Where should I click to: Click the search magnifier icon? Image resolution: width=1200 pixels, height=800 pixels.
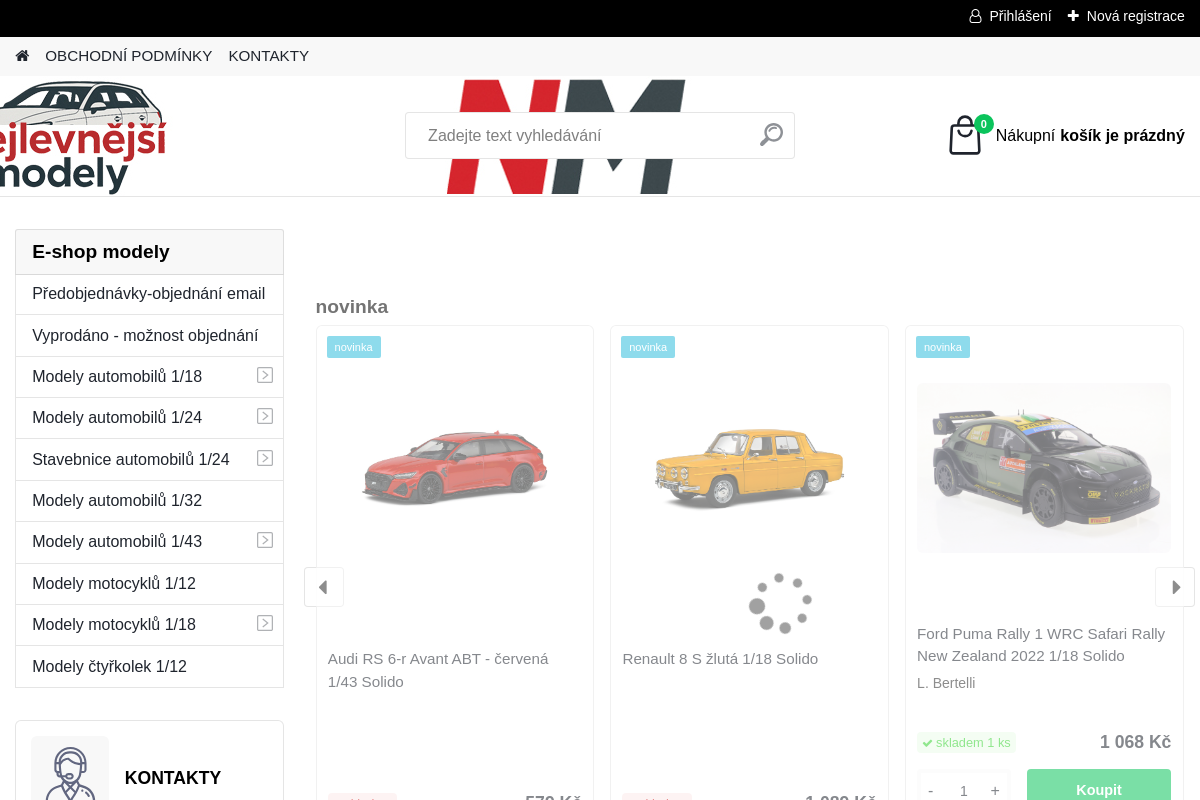tap(771, 135)
